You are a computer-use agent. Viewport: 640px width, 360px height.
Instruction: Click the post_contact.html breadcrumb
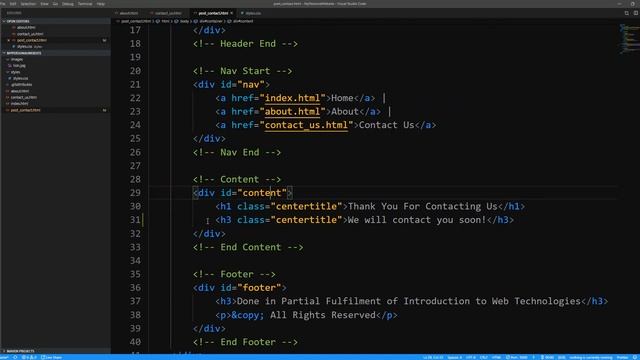click(136, 21)
